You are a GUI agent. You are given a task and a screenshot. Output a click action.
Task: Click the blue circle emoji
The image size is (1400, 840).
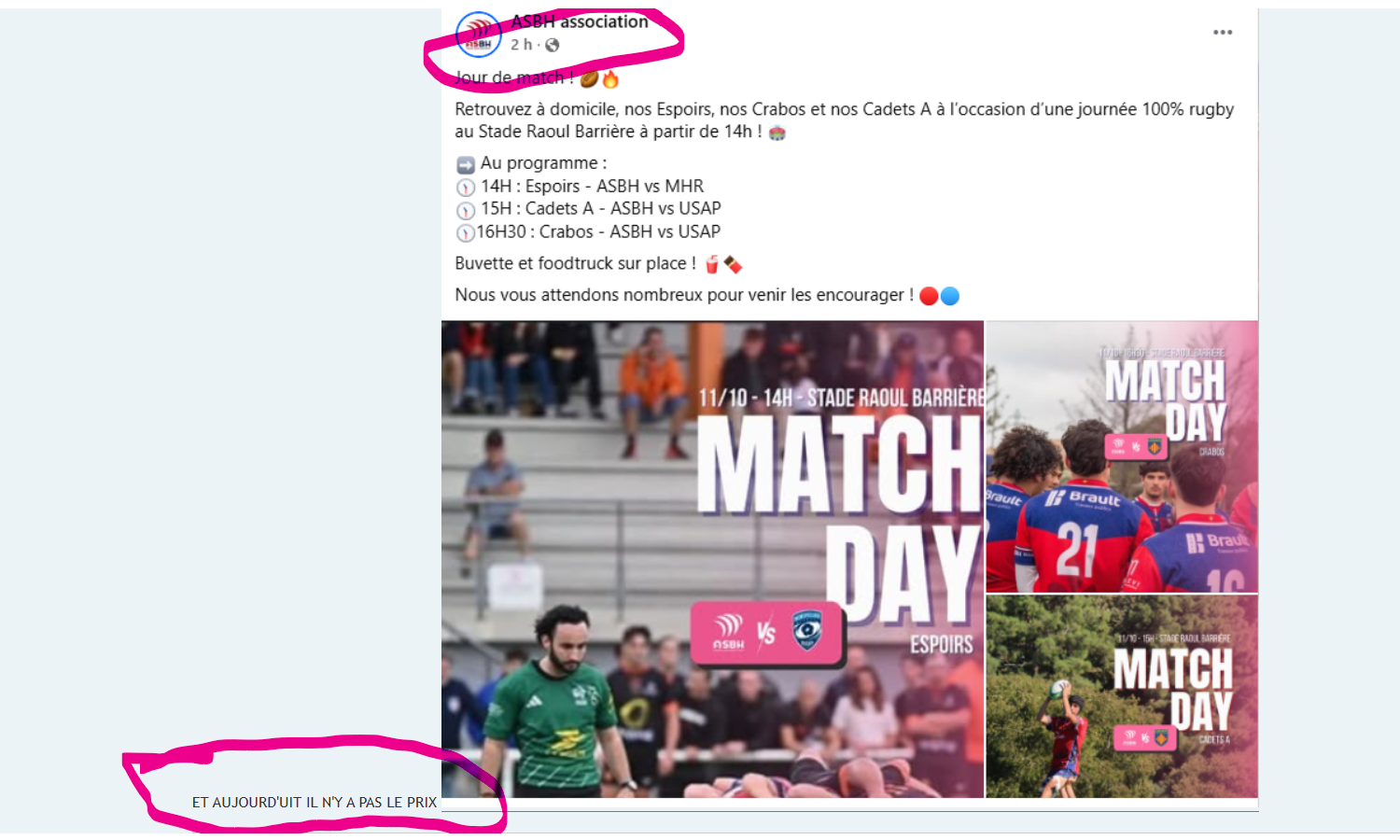pos(950,296)
